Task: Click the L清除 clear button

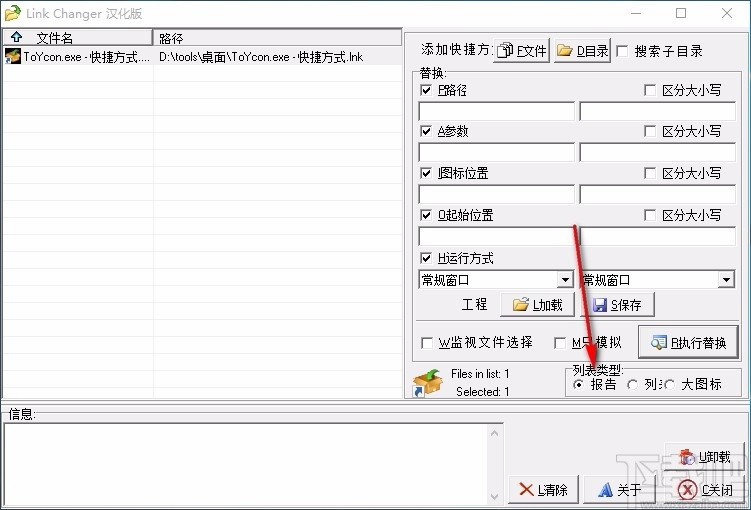Action: coord(544,489)
